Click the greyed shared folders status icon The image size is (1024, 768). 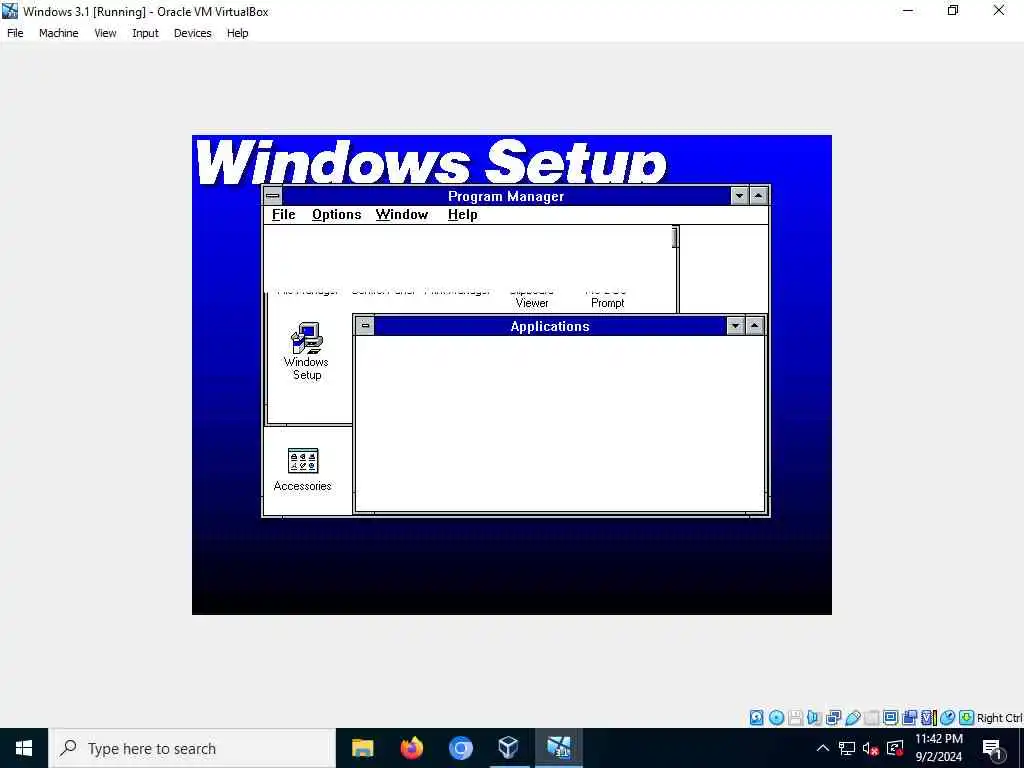point(871,718)
